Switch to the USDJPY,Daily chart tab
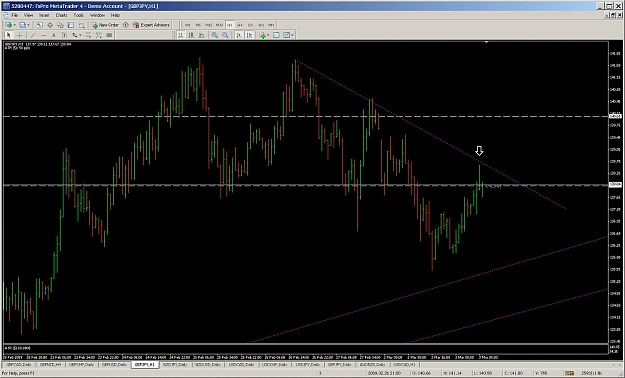625x378 pixels. pyautogui.click(x=308, y=364)
